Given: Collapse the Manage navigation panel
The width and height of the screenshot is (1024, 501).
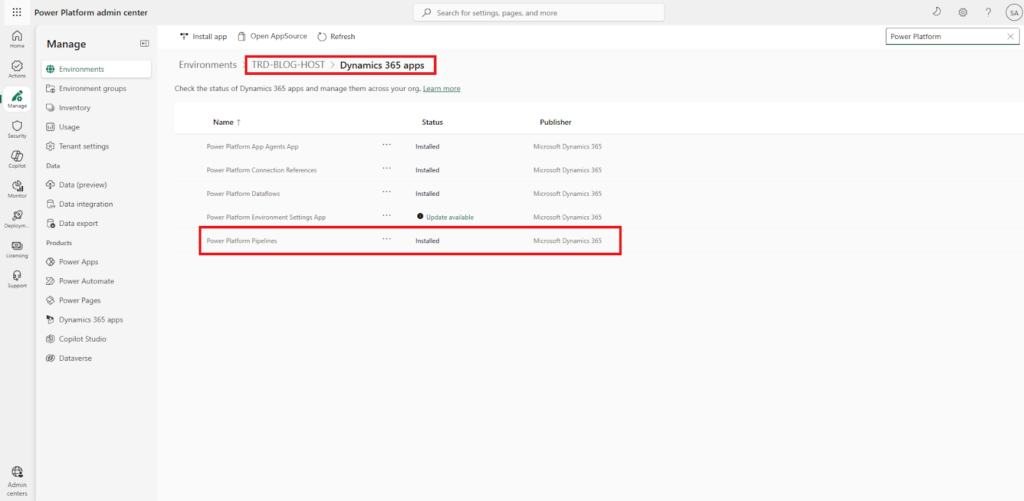Looking at the screenshot, I should (144, 44).
